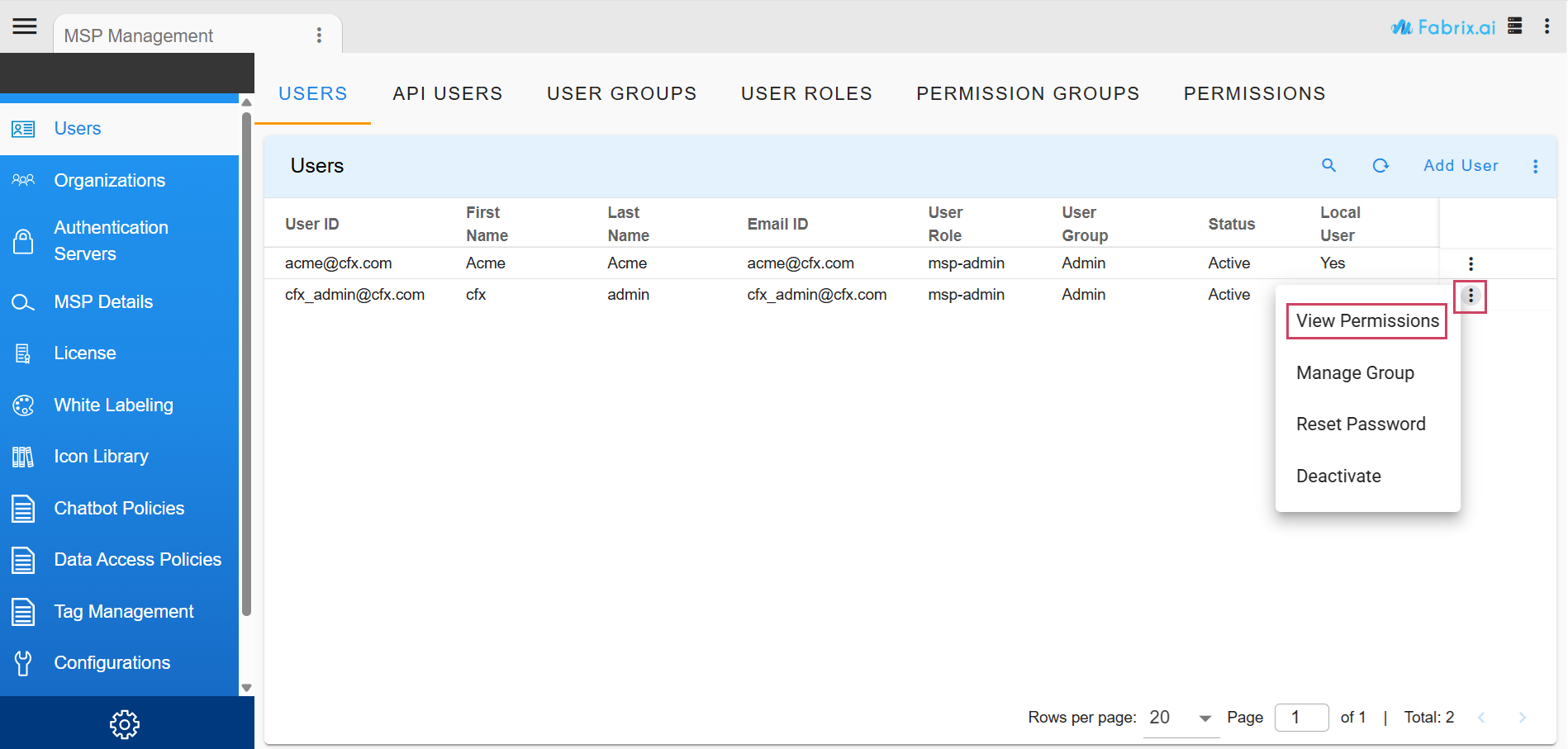
Task: Open the Rows per page dropdown
Action: (x=1179, y=717)
